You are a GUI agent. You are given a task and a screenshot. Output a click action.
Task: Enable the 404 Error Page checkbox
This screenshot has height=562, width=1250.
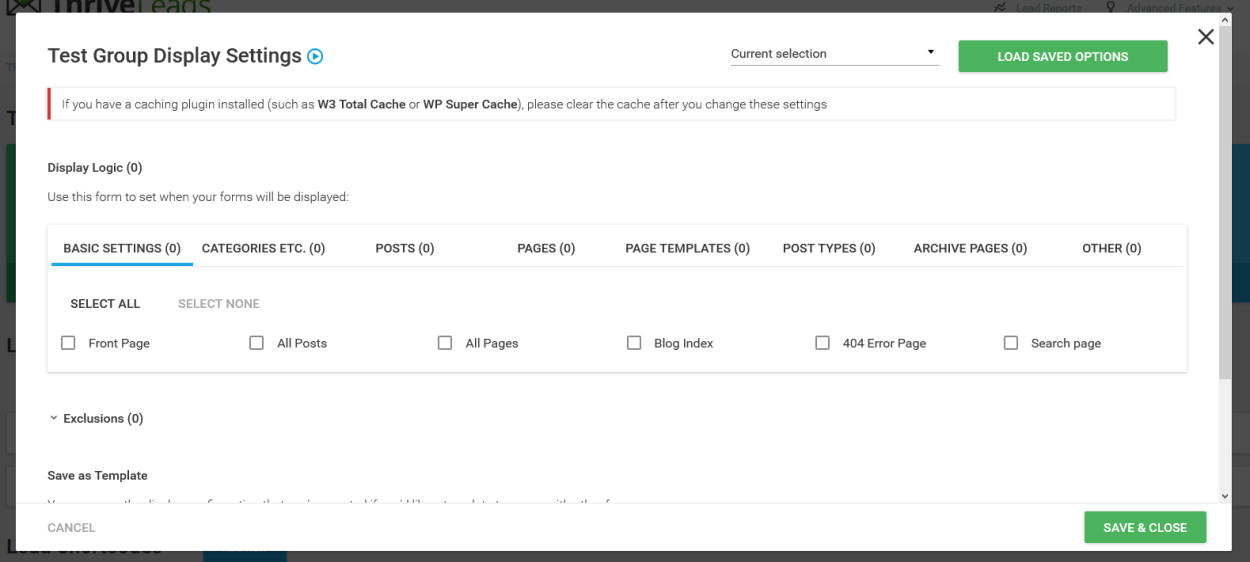pos(822,343)
